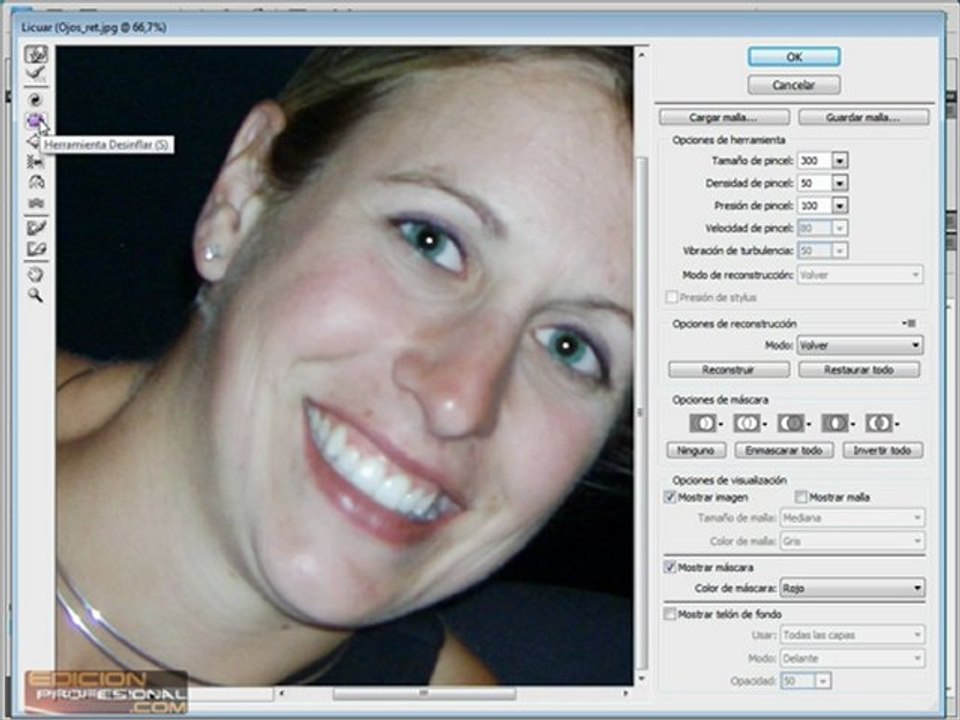Click Enmascarar todo button

click(x=784, y=451)
